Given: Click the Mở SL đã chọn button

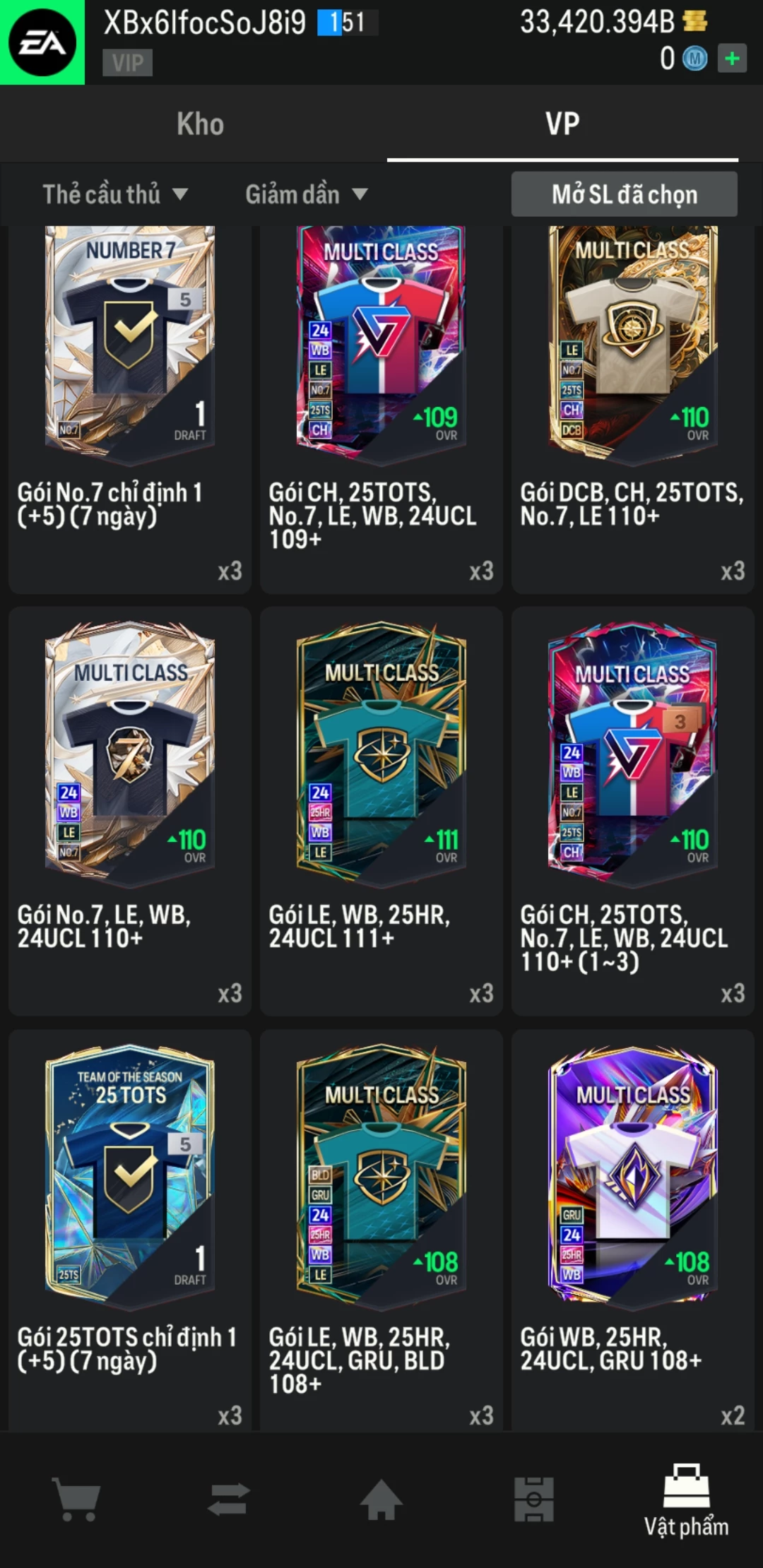Looking at the screenshot, I should click(x=625, y=194).
